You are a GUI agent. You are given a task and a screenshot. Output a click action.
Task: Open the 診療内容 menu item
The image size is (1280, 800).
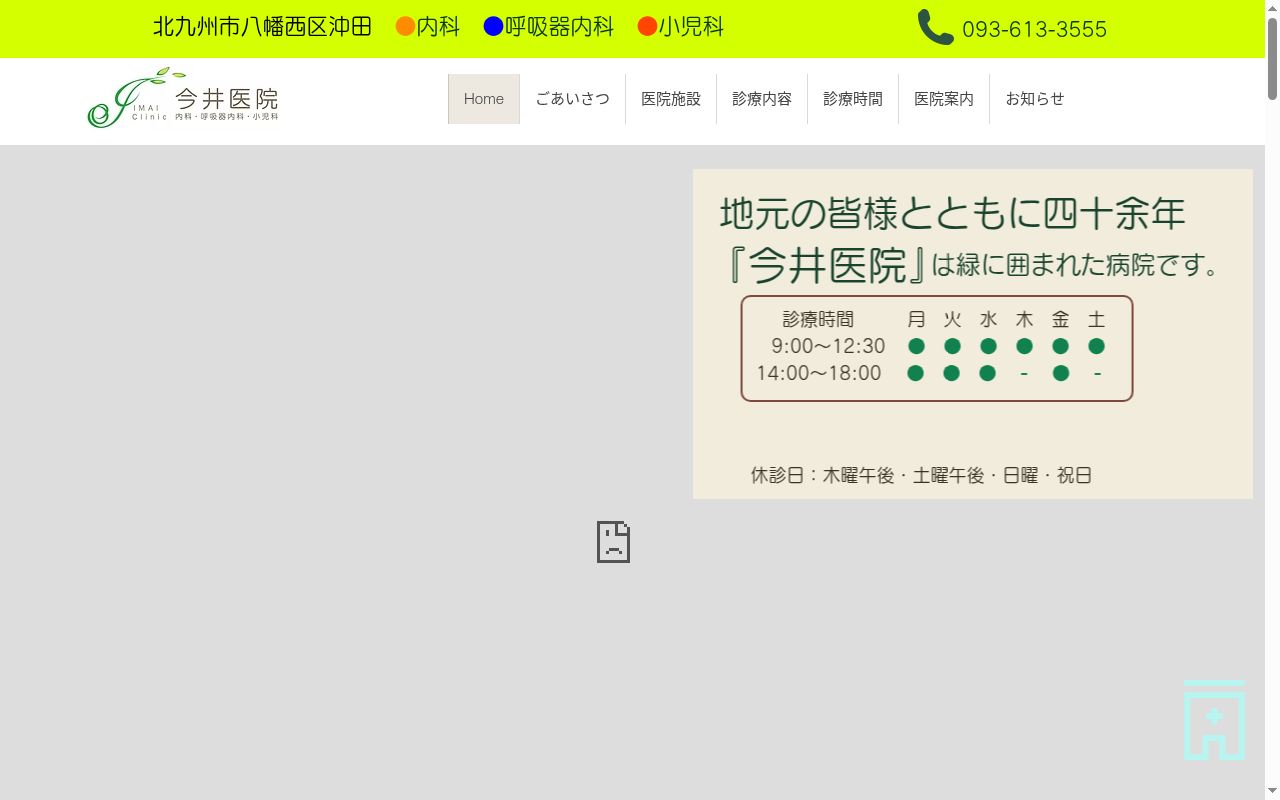click(x=762, y=99)
